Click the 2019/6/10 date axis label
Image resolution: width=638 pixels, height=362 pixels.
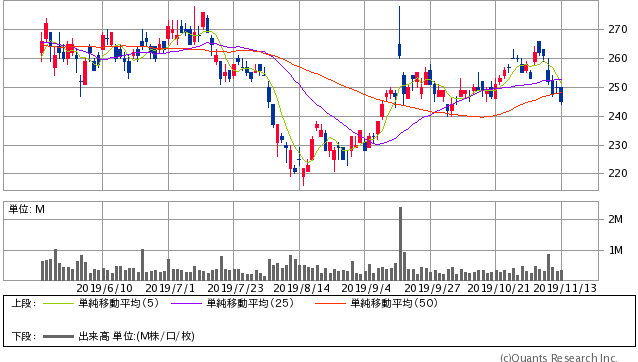pyautogui.click(x=105, y=288)
